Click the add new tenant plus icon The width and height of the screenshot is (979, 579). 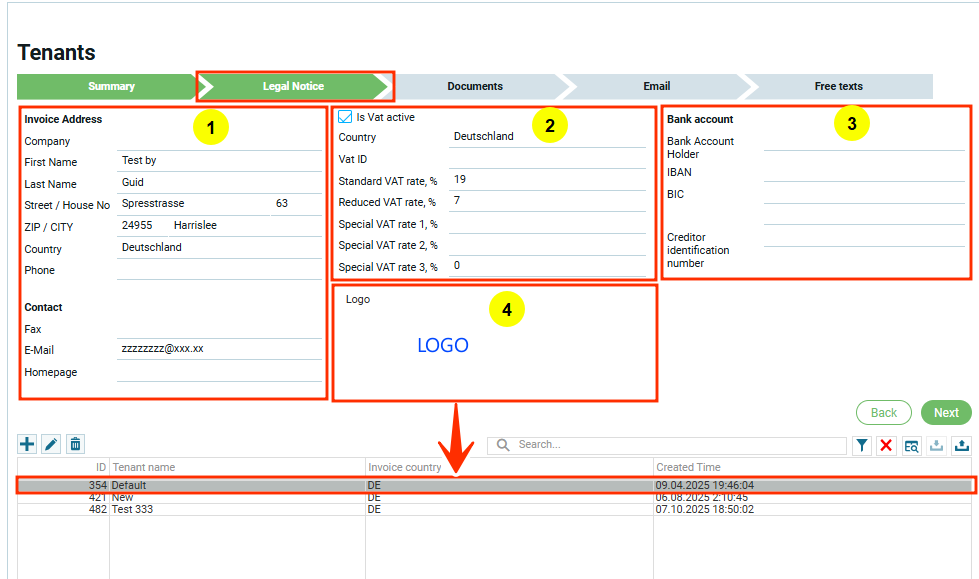27,444
